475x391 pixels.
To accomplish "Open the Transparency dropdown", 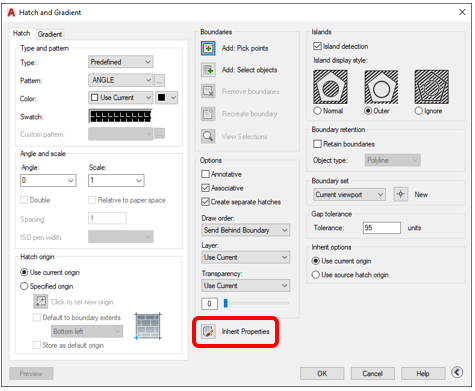I will [x=246, y=286].
